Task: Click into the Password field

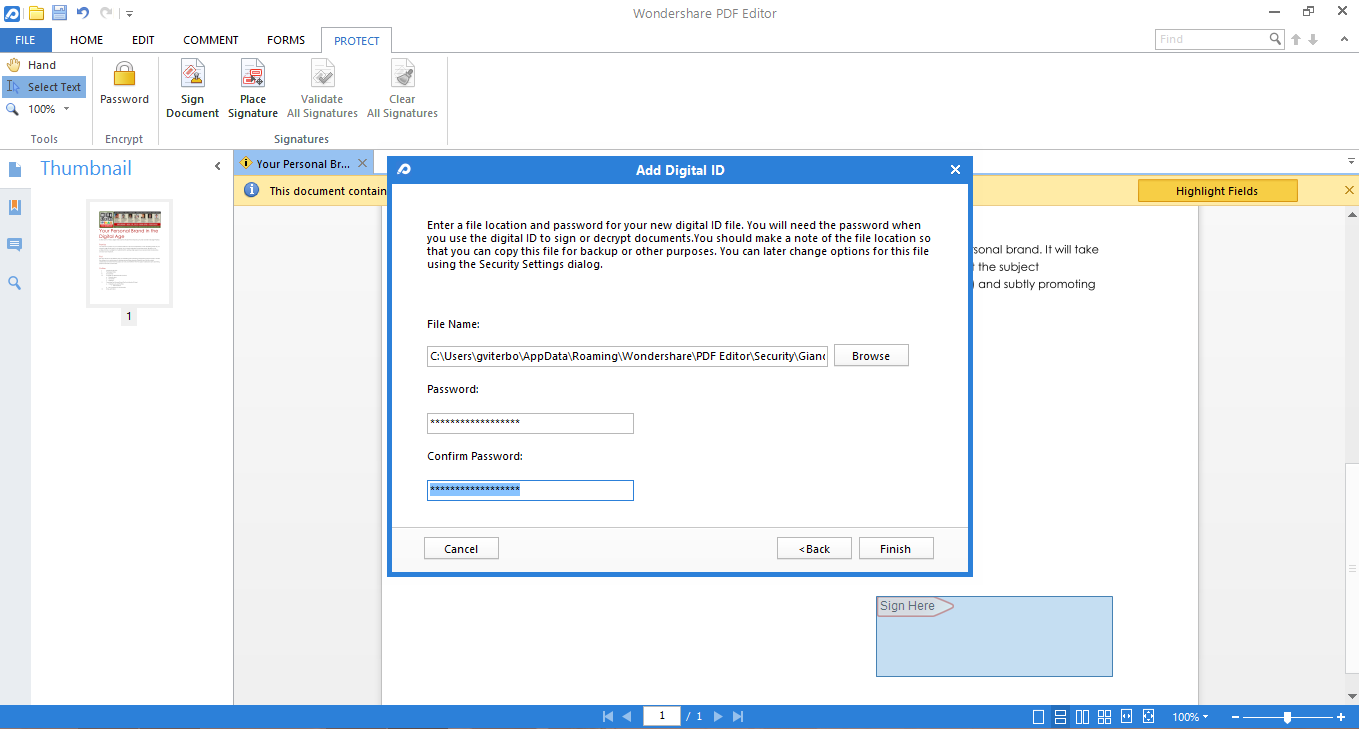Action: [530, 423]
